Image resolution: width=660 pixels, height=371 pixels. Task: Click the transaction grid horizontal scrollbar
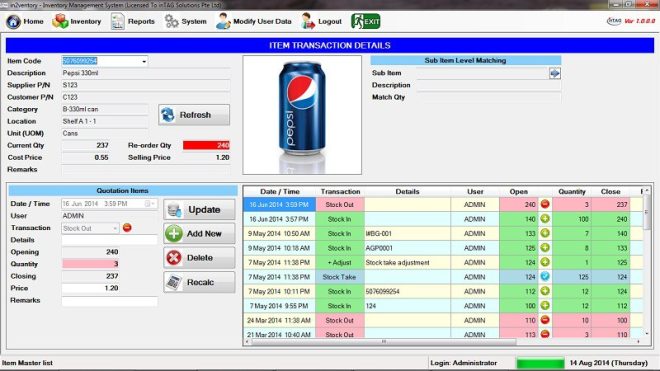click(383, 342)
